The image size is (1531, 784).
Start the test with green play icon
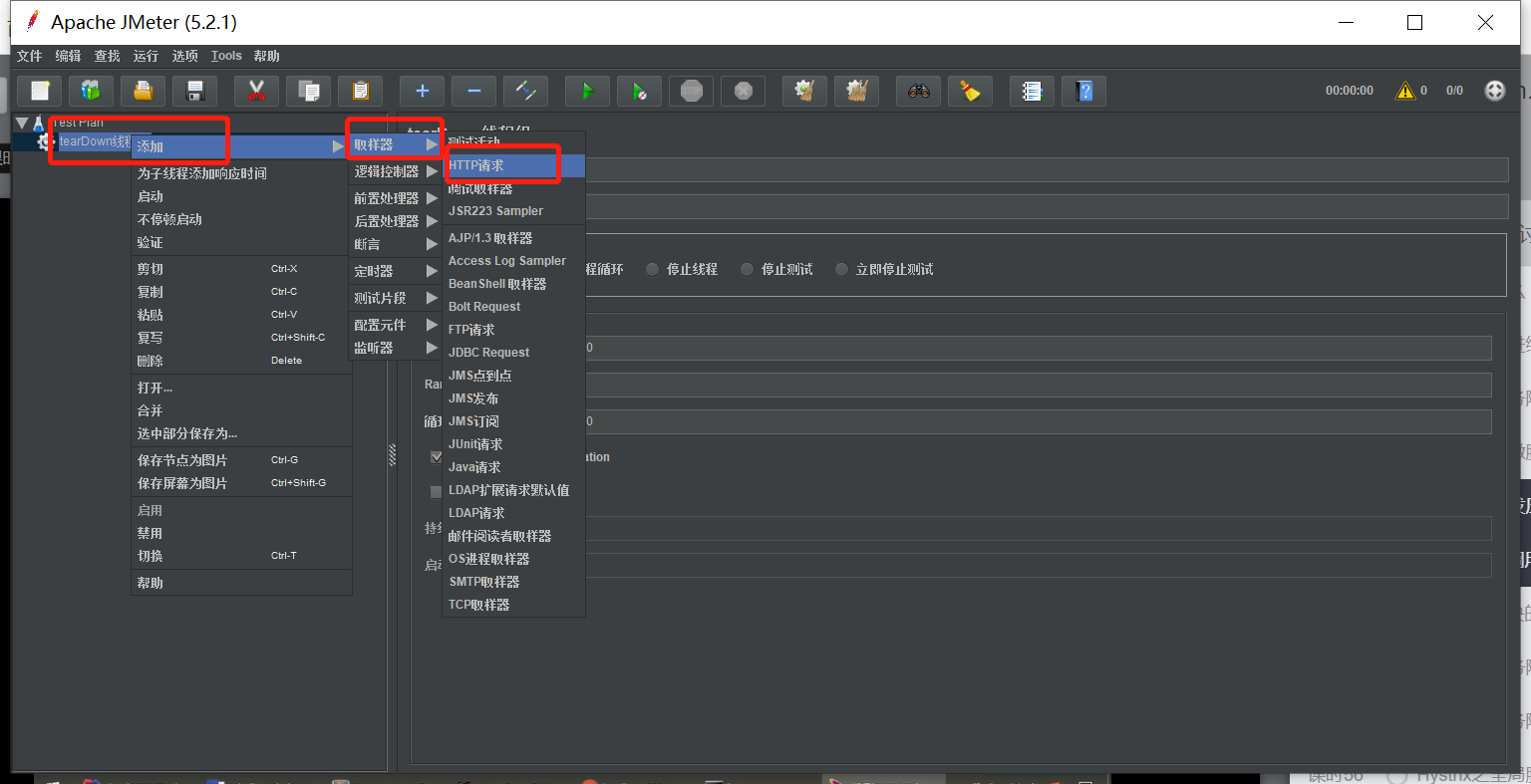click(x=588, y=91)
